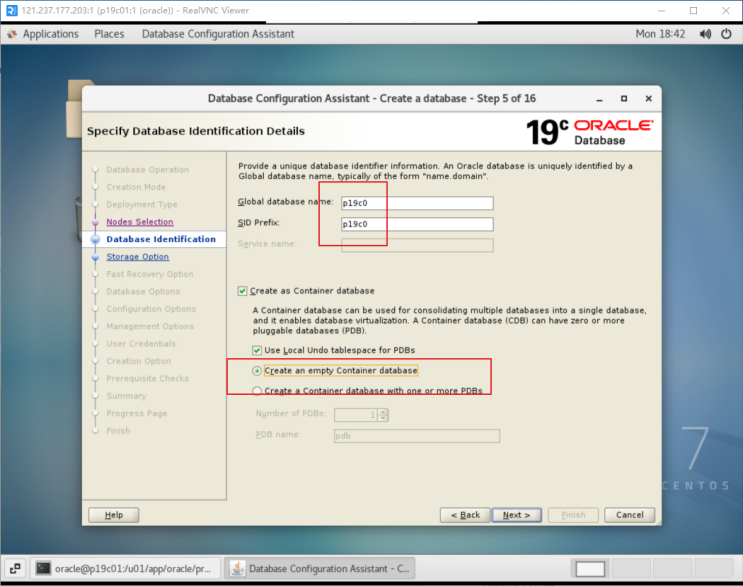
Task: Click the Database Identification step bullet icon
Action: tap(95, 239)
